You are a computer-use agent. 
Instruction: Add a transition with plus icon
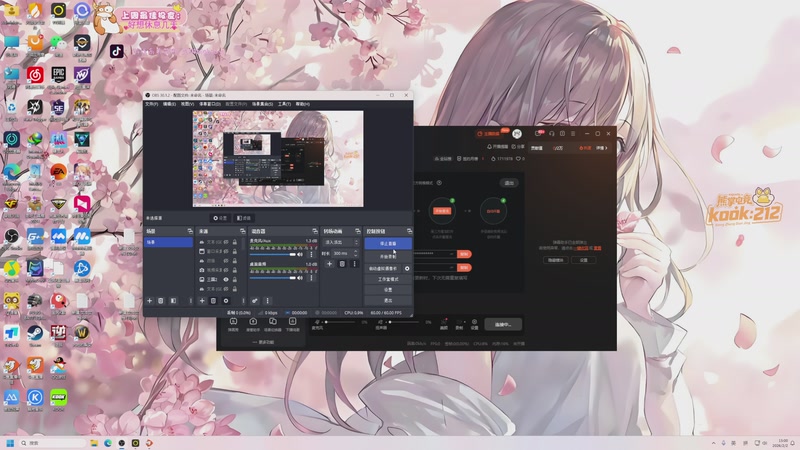[329, 264]
